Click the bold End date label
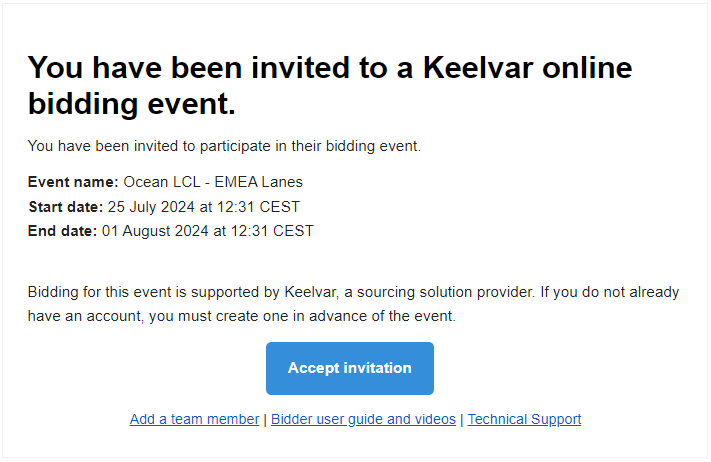711x462 pixels. tap(63, 231)
